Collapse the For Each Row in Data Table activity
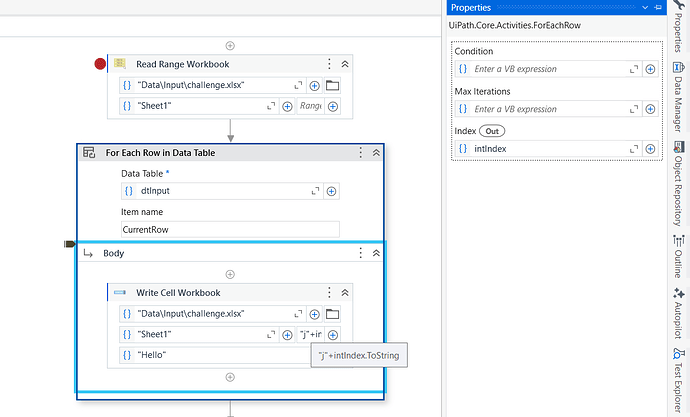This screenshot has height=417, width=690. [x=376, y=153]
